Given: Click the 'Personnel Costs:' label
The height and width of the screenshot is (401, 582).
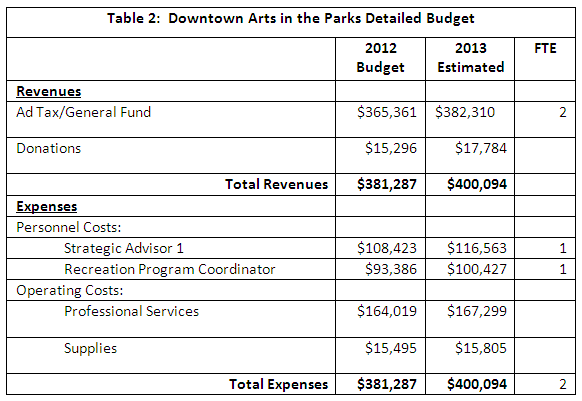Looking at the screenshot, I should click(69, 227).
